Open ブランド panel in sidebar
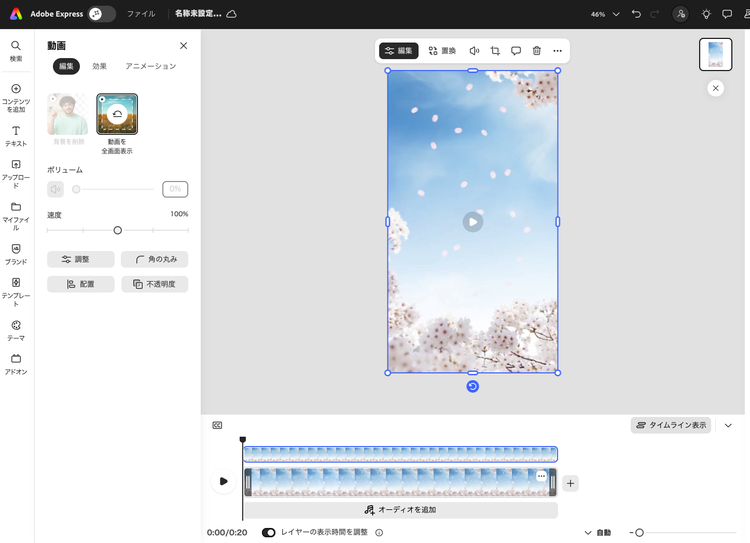The height and width of the screenshot is (543, 750). click(16, 254)
